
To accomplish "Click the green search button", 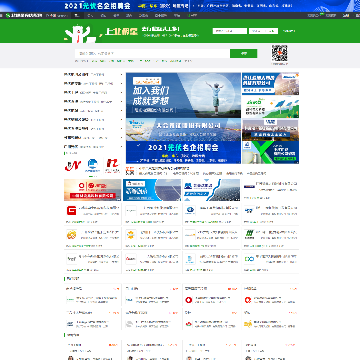I will point(243,53).
